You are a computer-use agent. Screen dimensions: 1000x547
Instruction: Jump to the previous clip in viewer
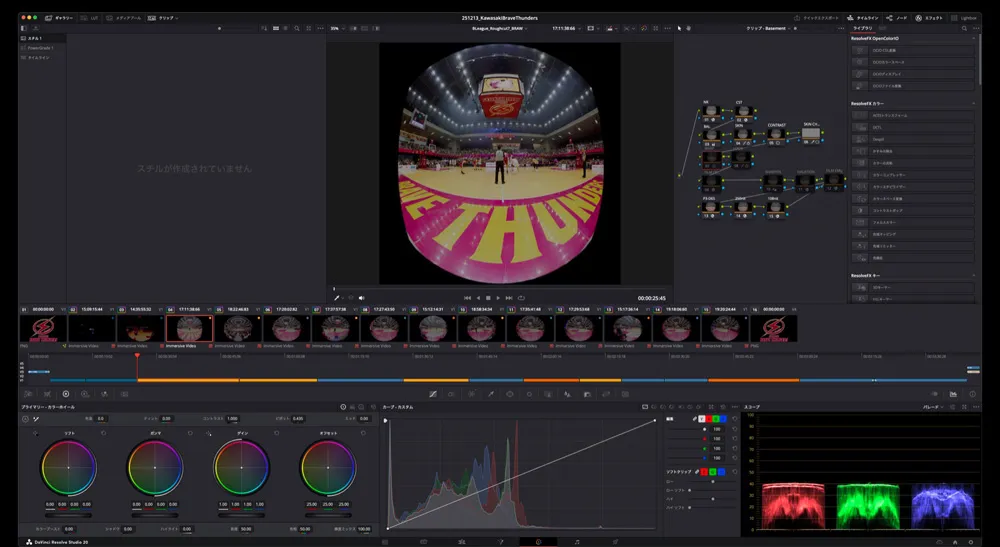(x=467, y=298)
